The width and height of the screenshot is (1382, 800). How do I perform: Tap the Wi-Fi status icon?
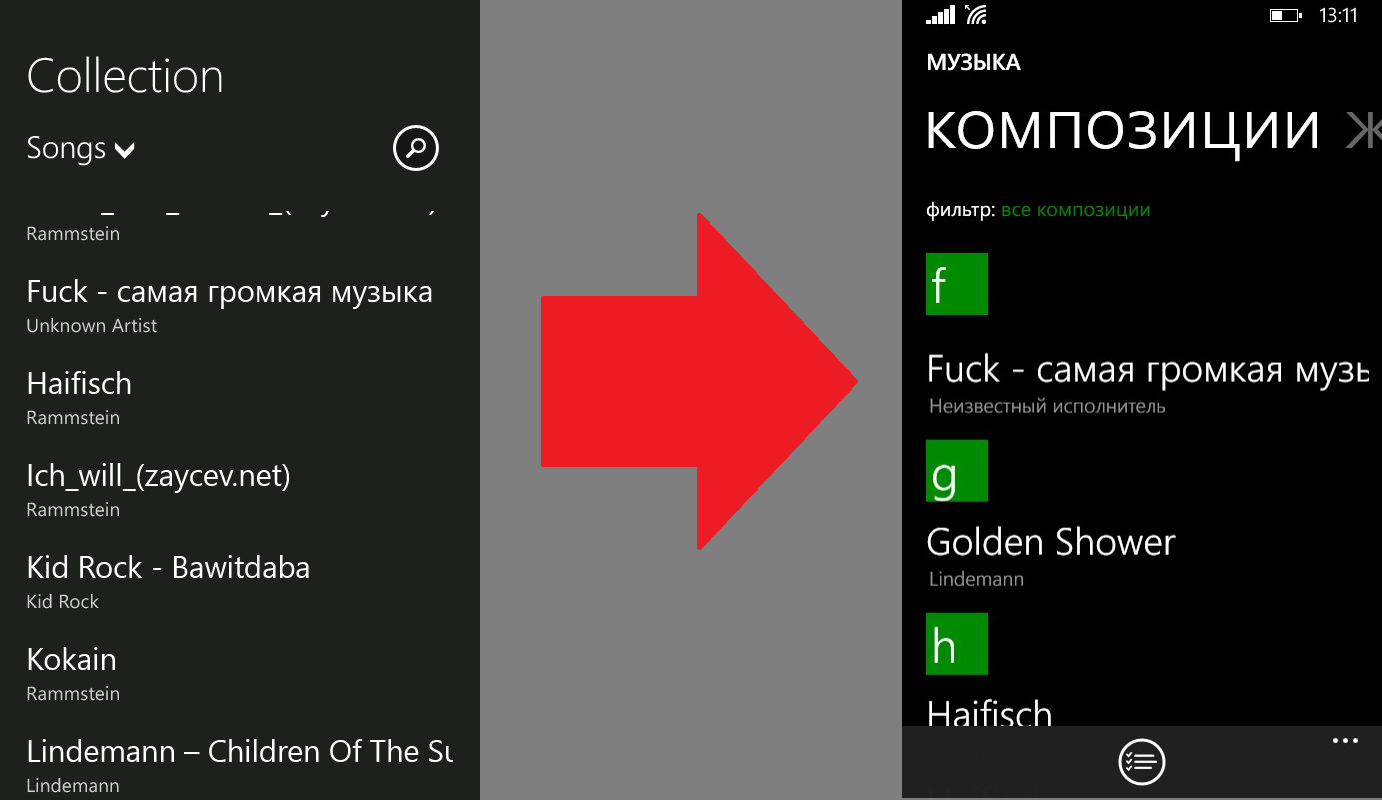coord(976,15)
